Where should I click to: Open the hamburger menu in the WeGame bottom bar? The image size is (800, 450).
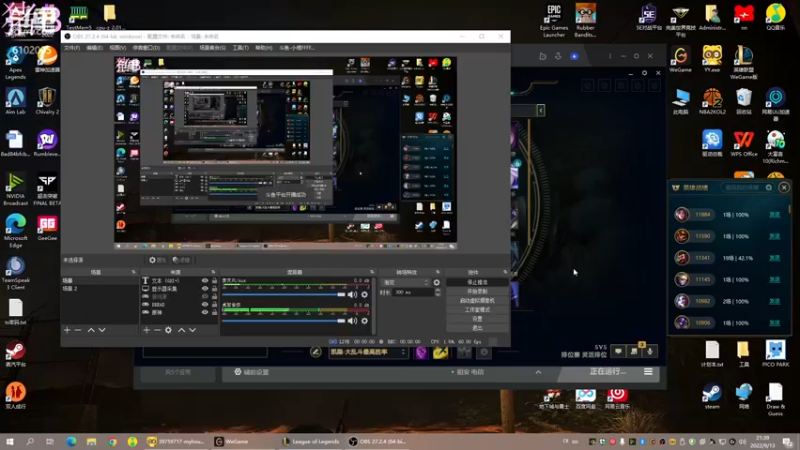coord(648,372)
